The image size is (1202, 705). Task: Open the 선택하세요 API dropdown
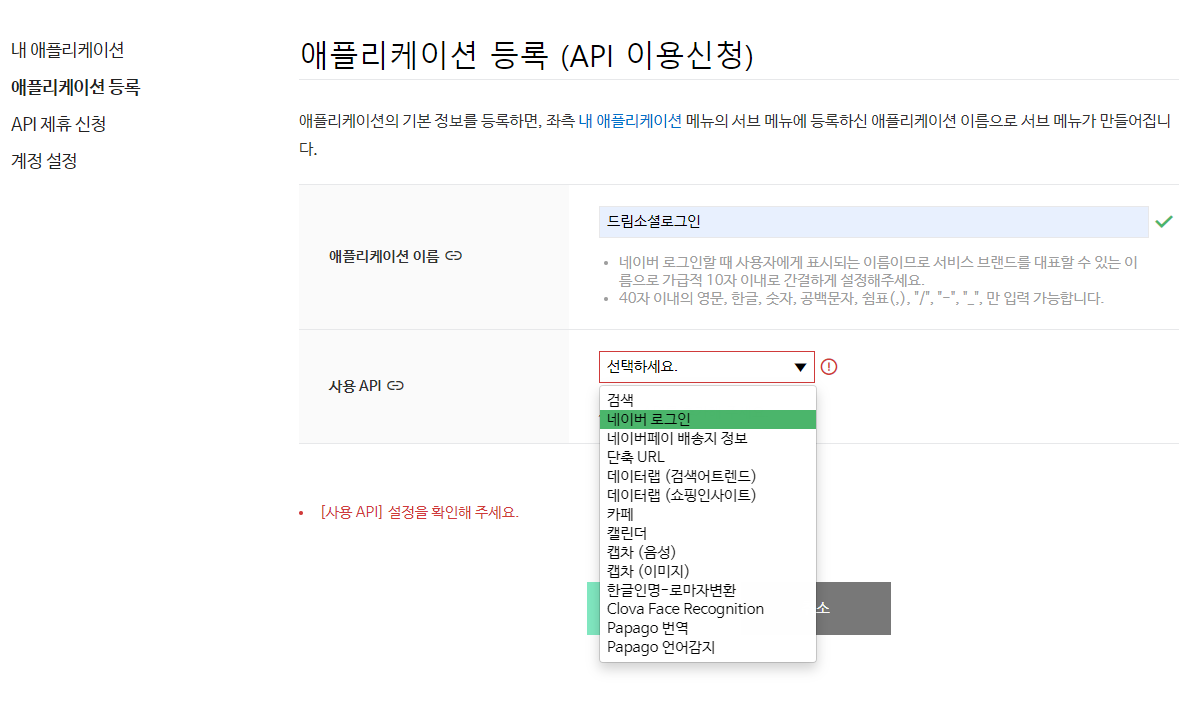pos(707,367)
